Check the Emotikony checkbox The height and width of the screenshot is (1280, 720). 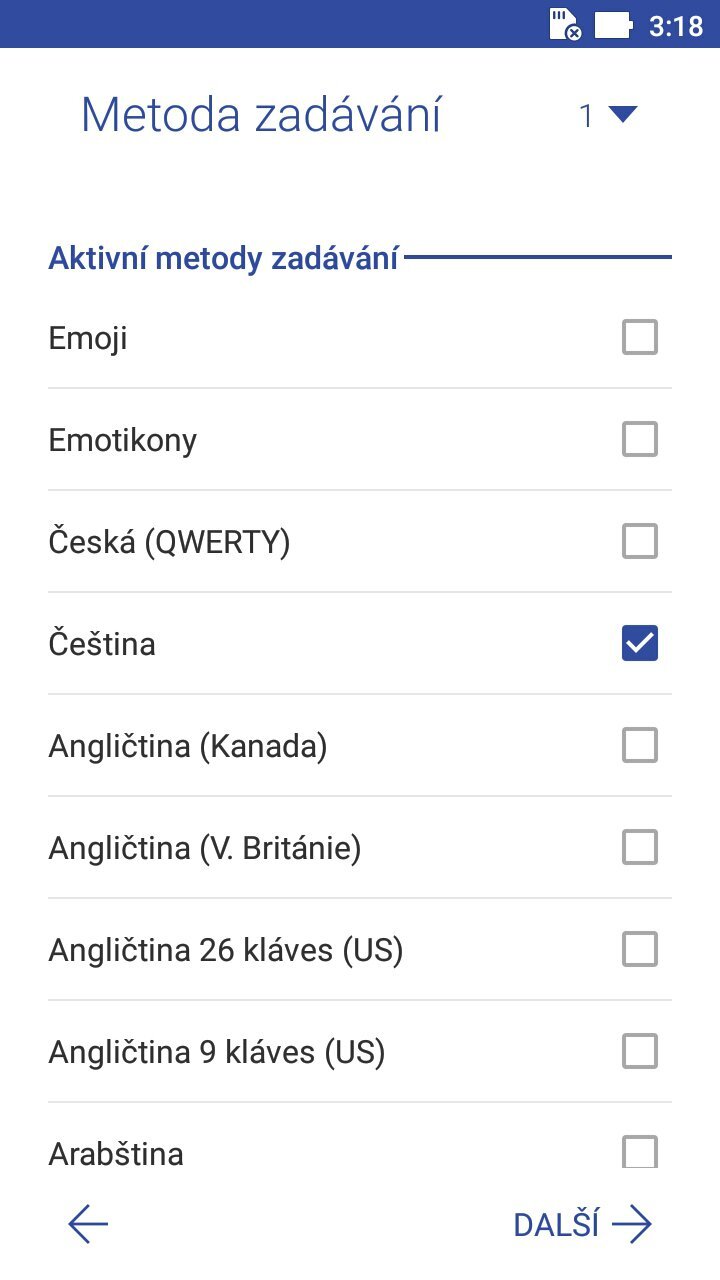[x=640, y=439]
